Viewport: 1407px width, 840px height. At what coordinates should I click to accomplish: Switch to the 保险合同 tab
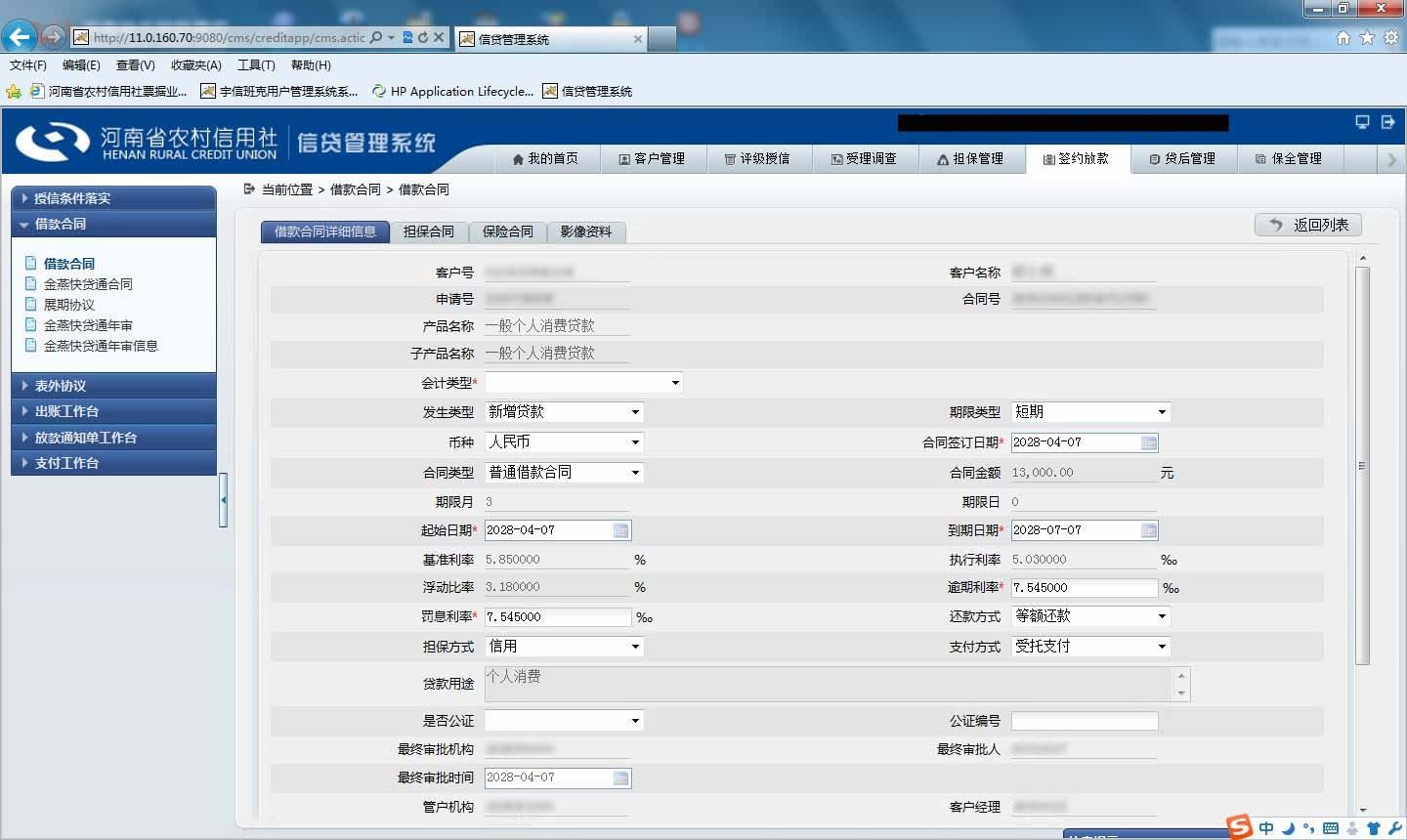coord(508,231)
